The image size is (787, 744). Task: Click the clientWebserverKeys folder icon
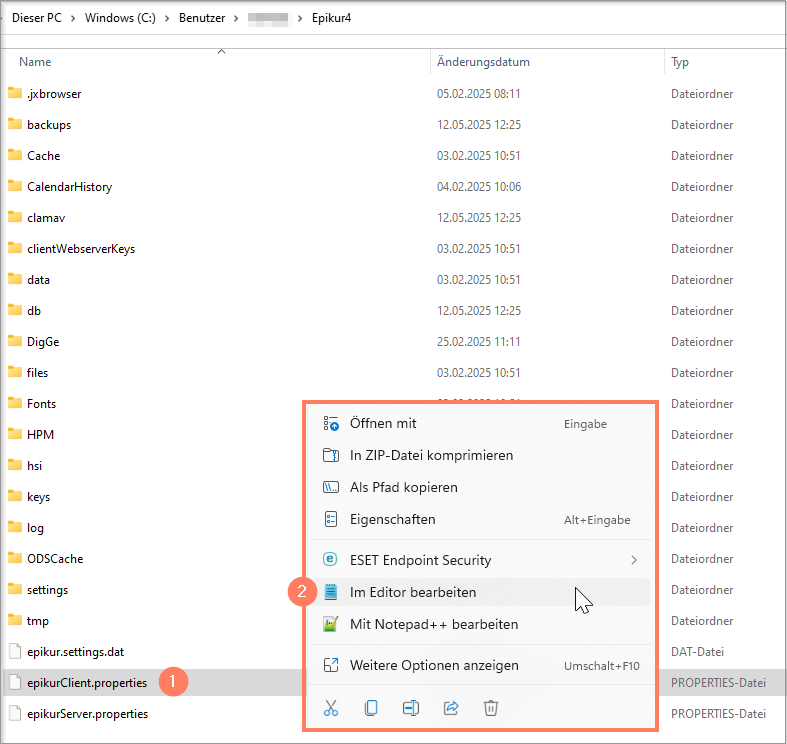pos(15,248)
